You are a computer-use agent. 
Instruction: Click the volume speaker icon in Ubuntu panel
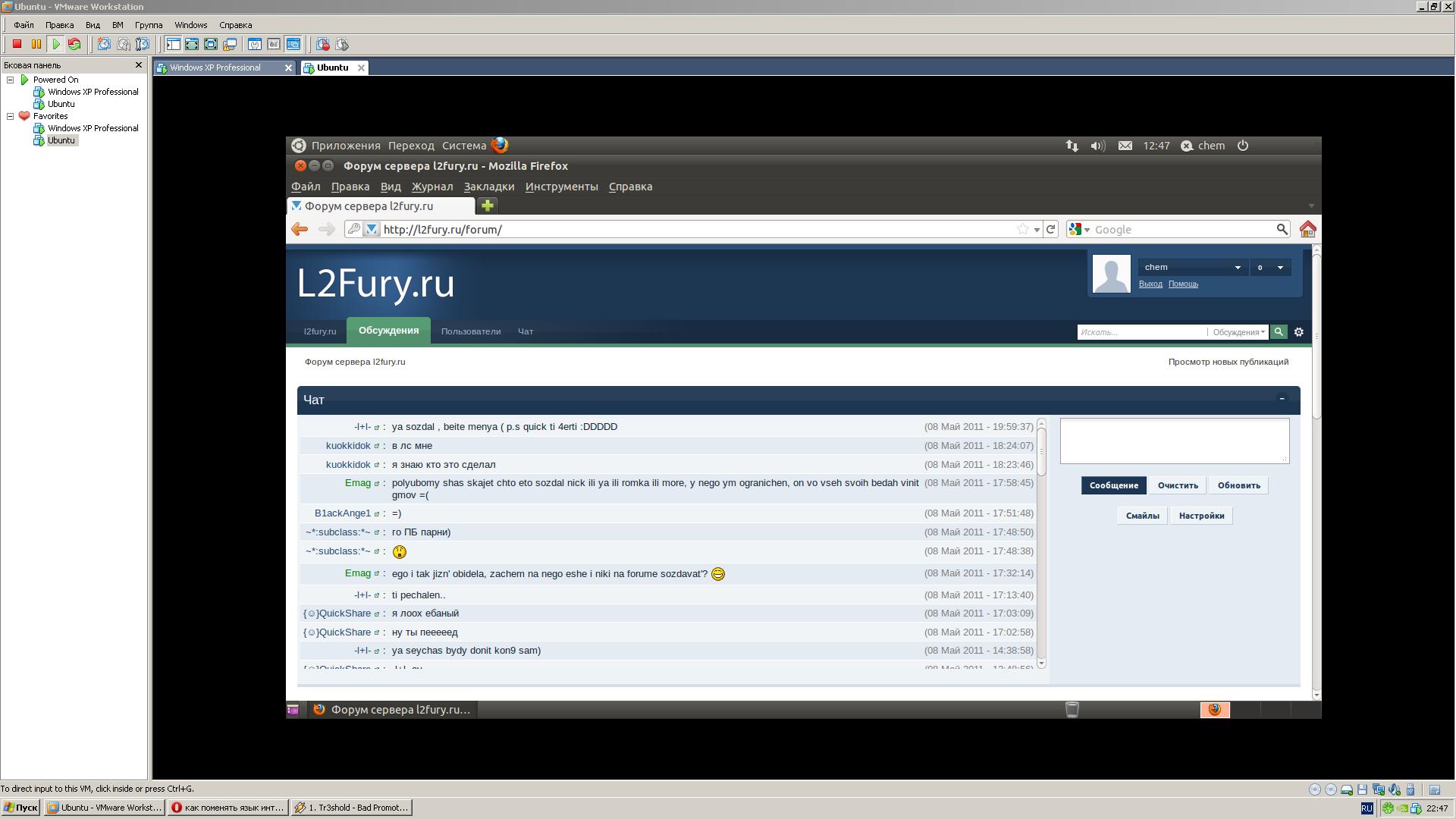(x=1097, y=146)
